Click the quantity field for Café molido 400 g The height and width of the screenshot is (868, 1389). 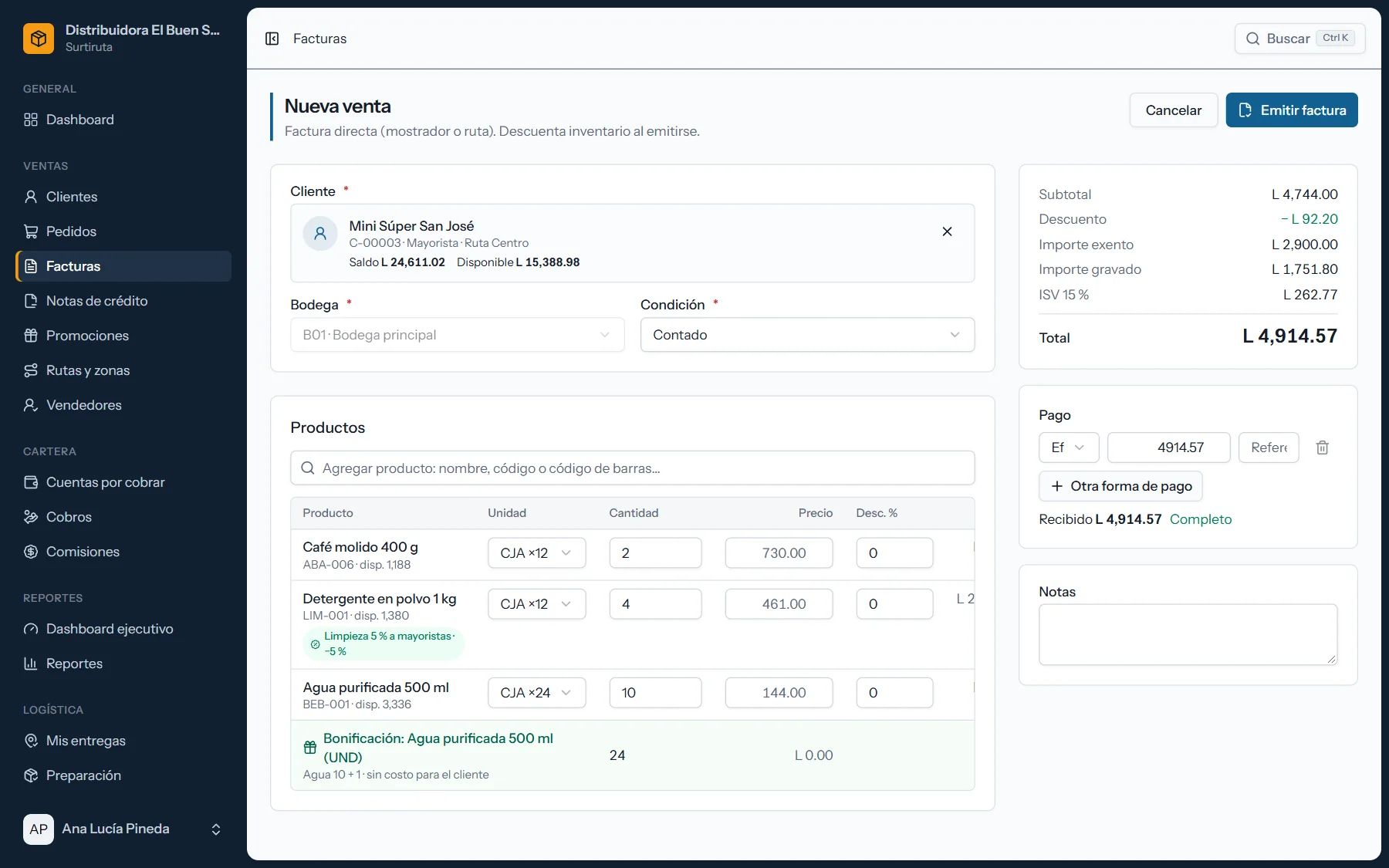coord(656,553)
